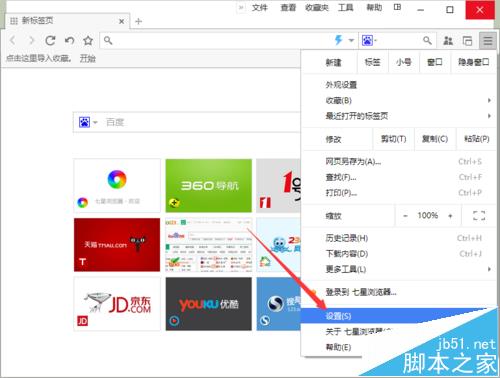
Task: Click the user accounts icon in toolbar
Action: [448, 41]
